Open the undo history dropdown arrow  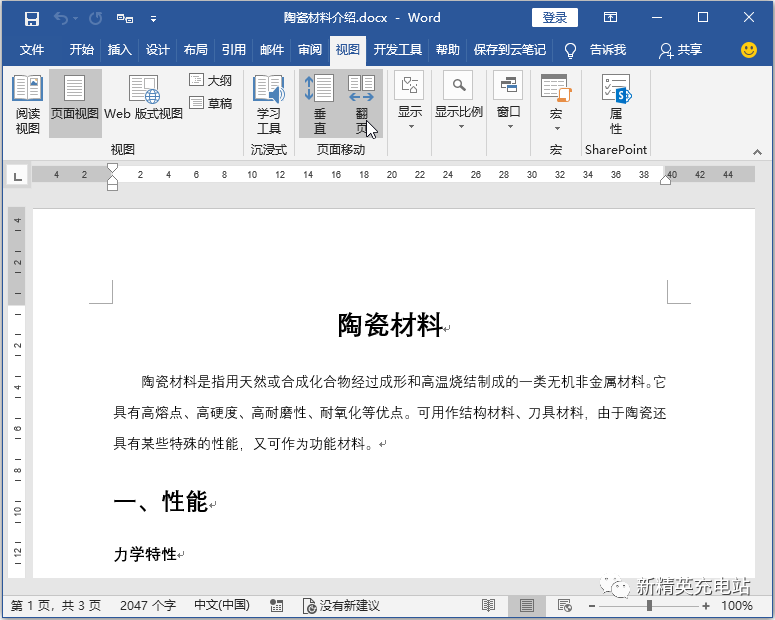coord(75,18)
